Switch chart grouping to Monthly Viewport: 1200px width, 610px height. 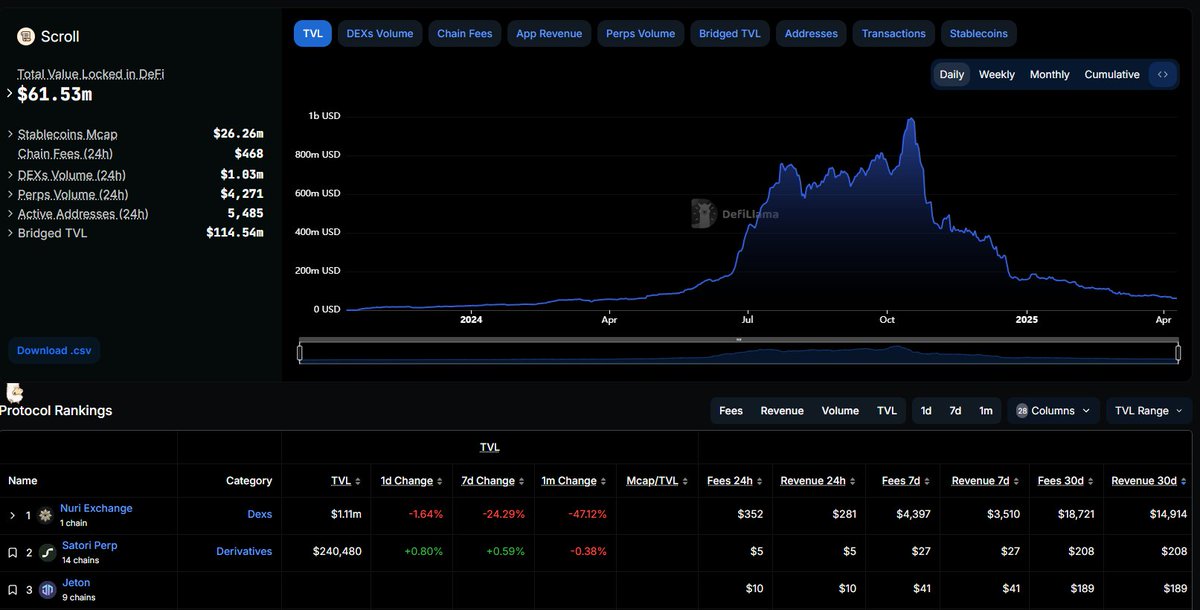point(1050,75)
